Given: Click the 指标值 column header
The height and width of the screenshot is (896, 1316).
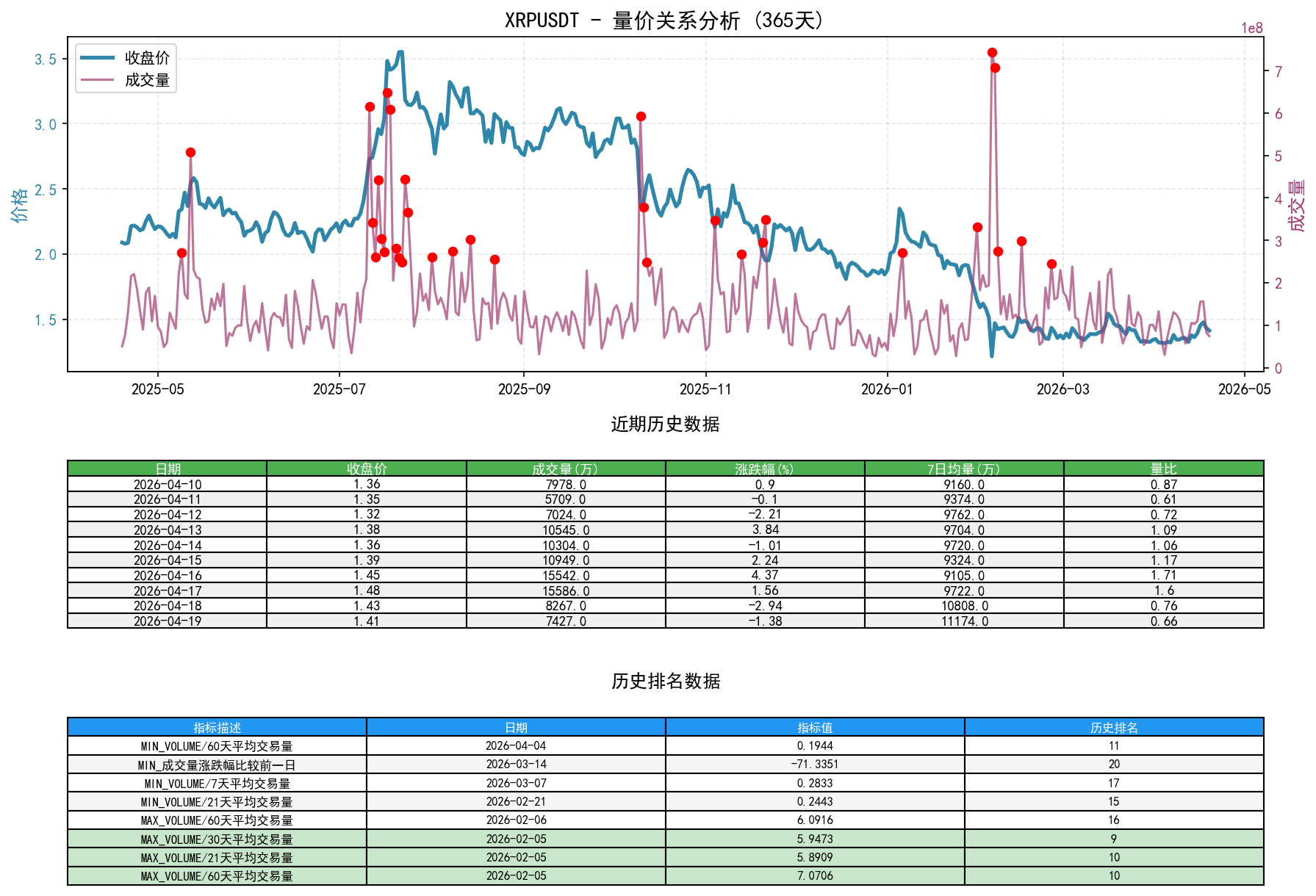Looking at the screenshot, I should (815, 727).
